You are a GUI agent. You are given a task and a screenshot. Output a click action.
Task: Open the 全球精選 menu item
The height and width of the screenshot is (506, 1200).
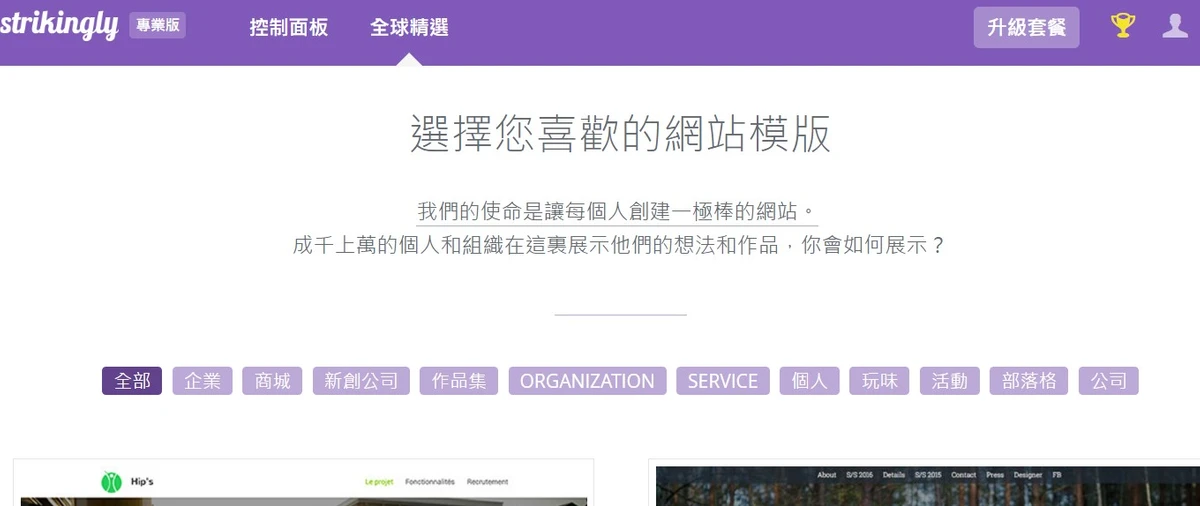tap(409, 28)
